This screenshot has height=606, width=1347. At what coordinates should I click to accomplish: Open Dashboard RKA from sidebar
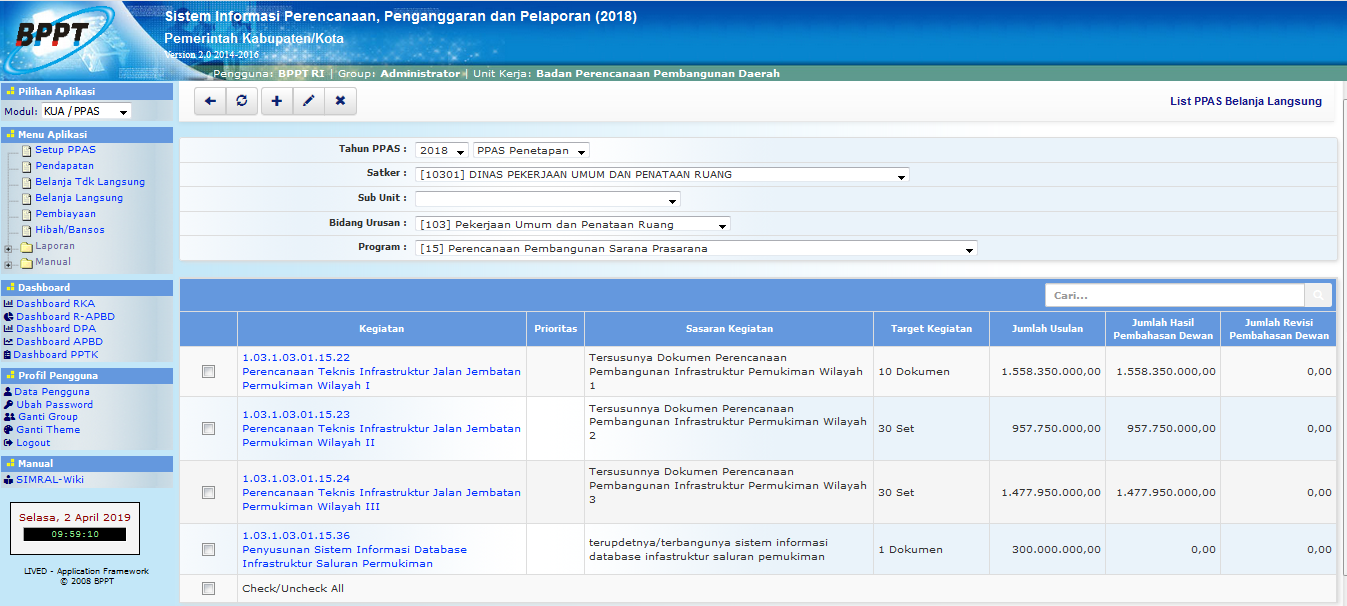tap(55, 304)
